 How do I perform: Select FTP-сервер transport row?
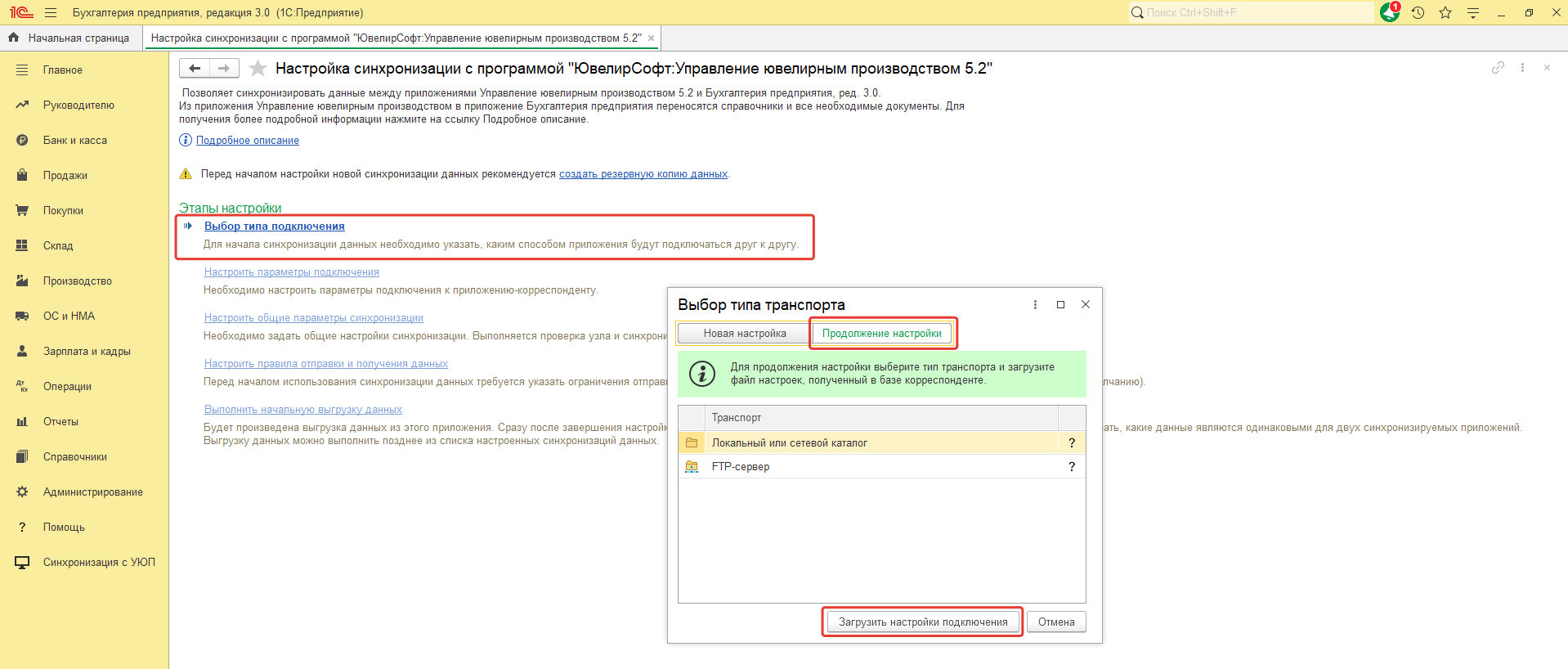[x=881, y=466]
